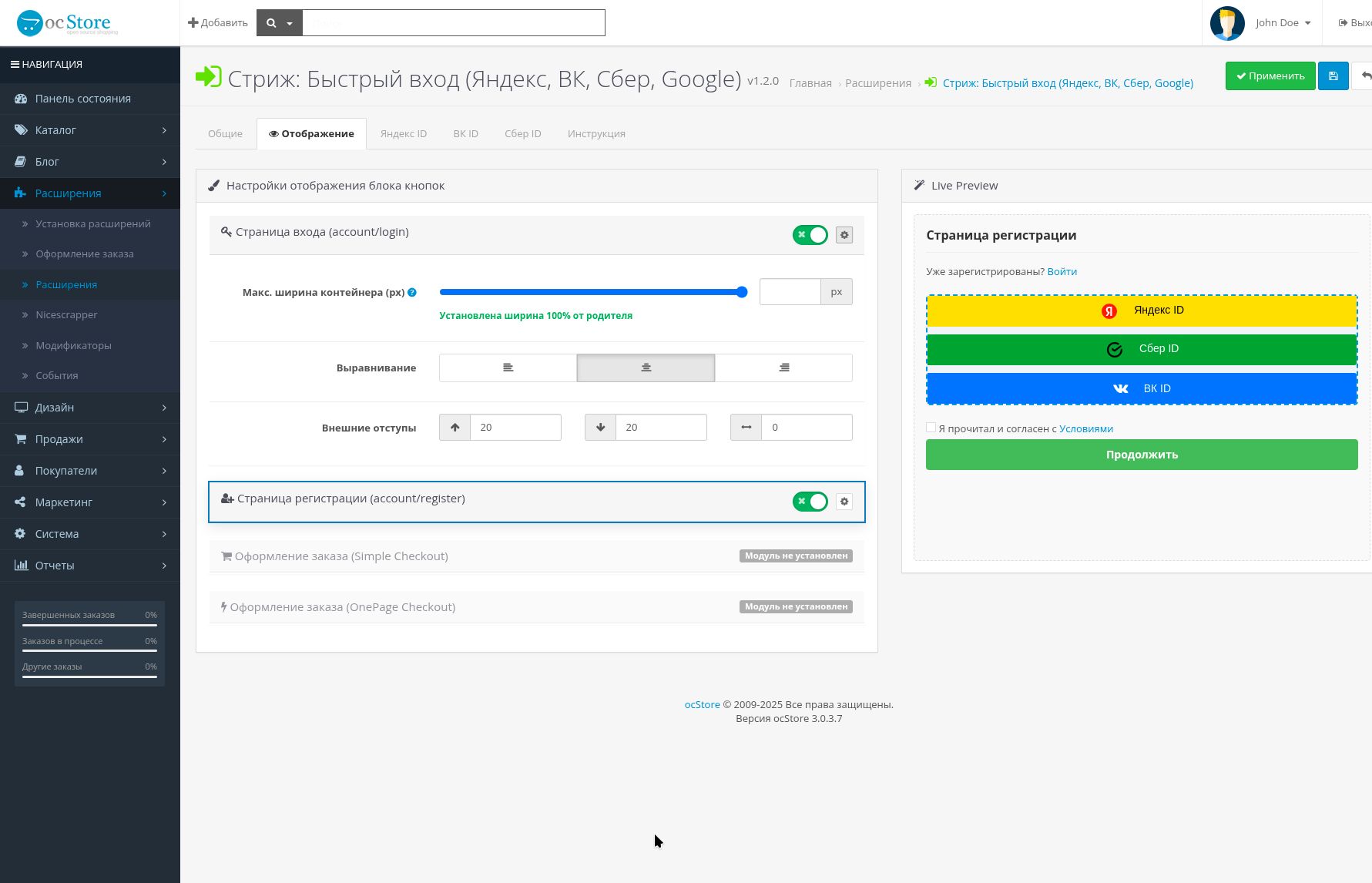Click the plus Добавить icon
This screenshot has width=1372, height=883.
pyautogui.click(x=193, y=22)
